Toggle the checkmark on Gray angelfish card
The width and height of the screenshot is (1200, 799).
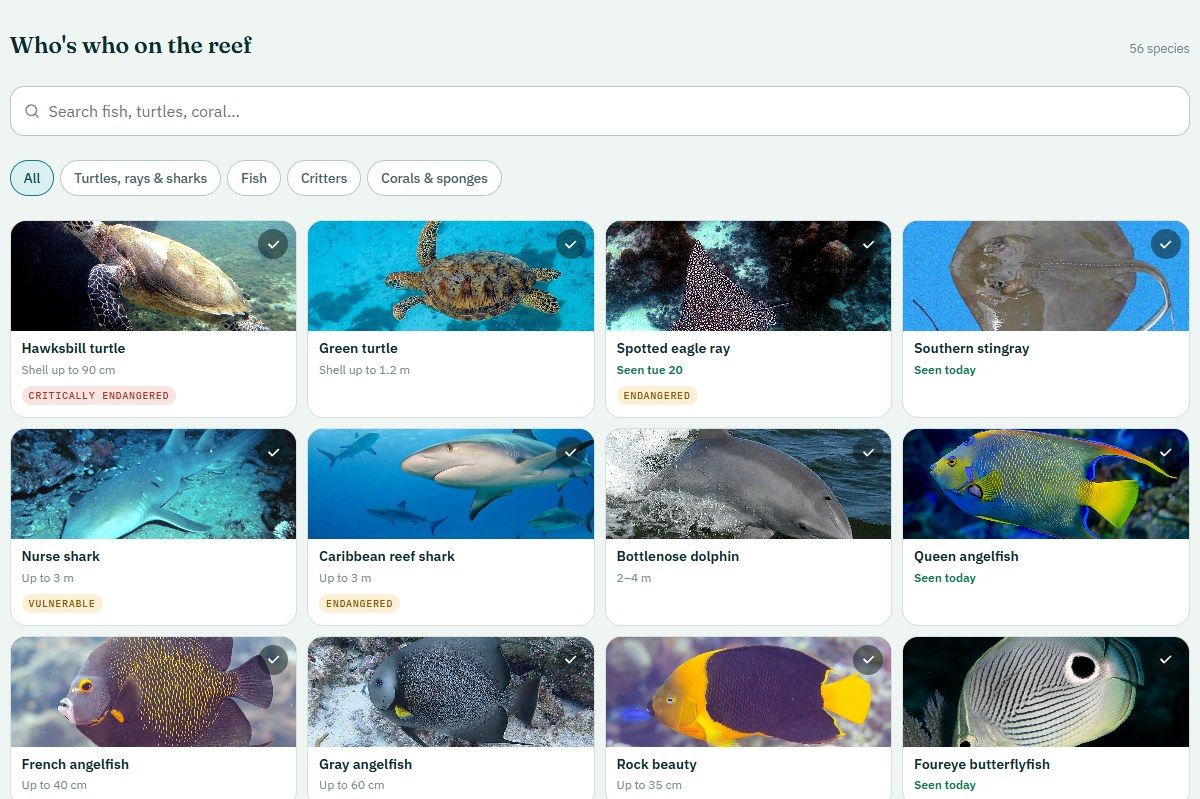tap(571, 660)
